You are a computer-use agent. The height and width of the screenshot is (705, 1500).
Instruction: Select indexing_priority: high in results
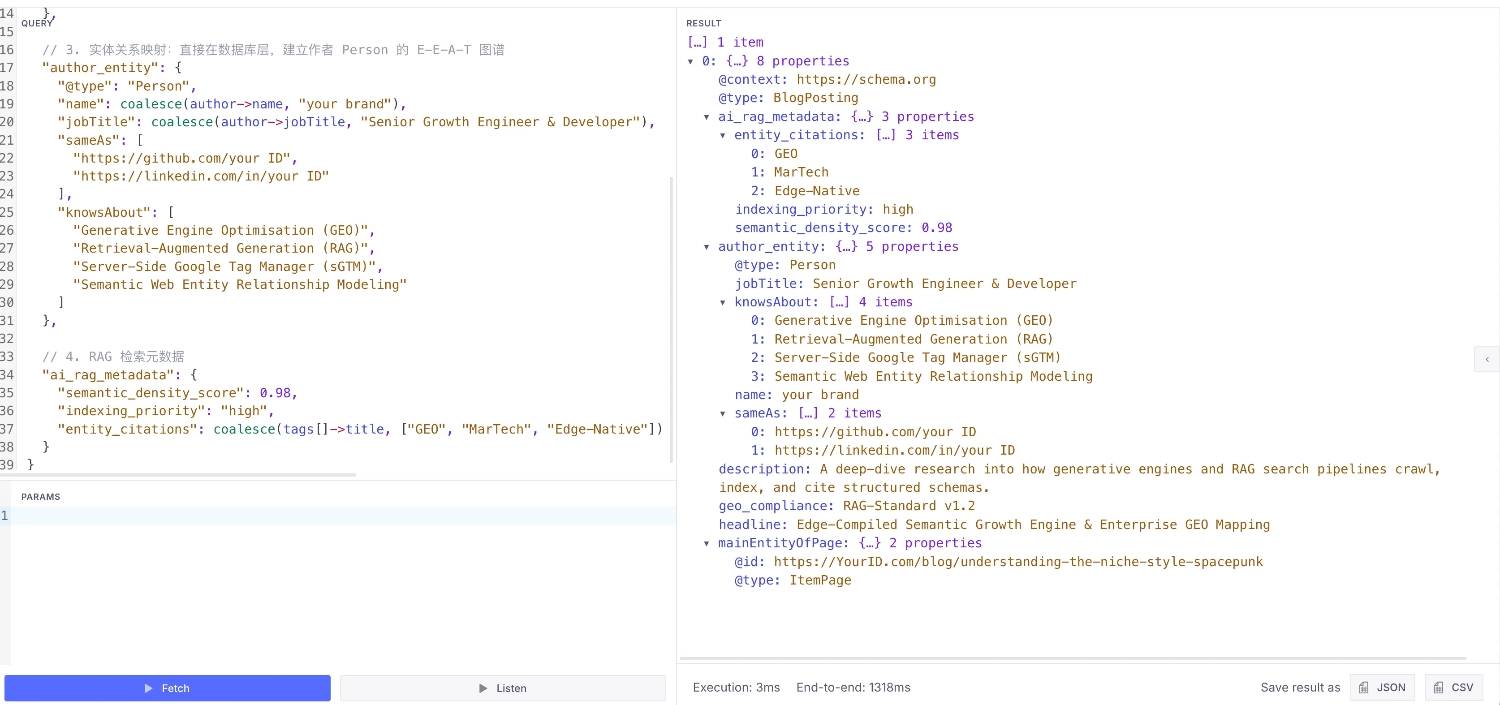click(x=825, y=209)
